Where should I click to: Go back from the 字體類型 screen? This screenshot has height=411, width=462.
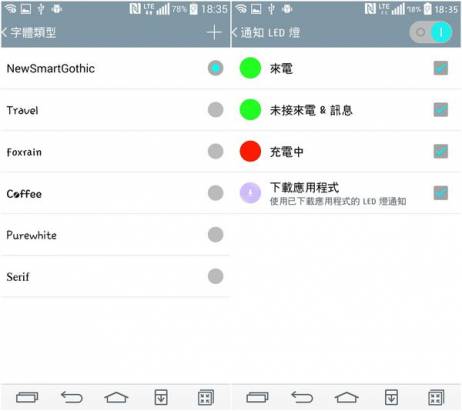click(x=4, y=32)
